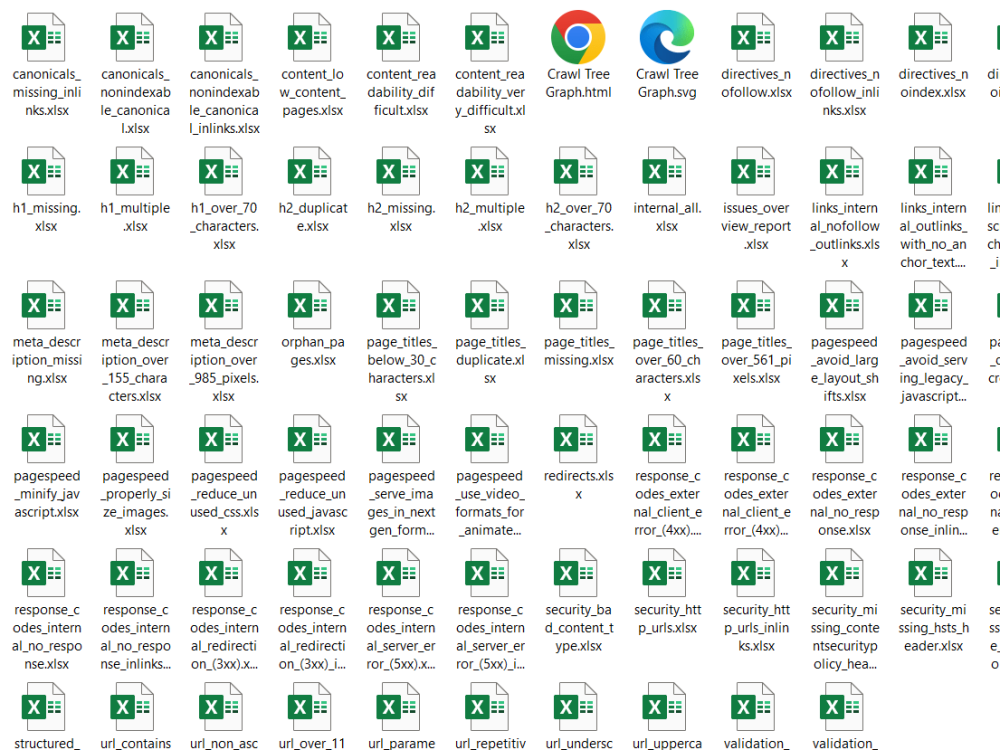Click response_codes_external_no_response_inlin... filename
The image size is (1000, 750).
pyautogui.click(x=933, y=503)
